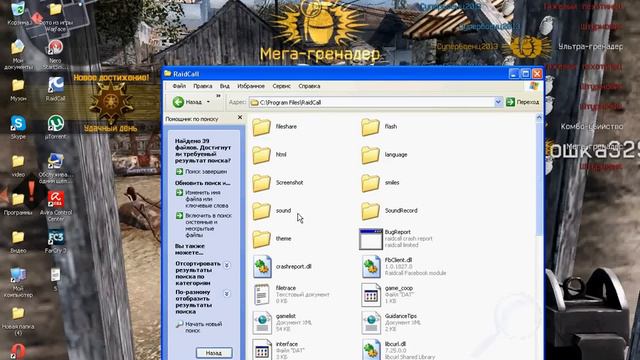Click the address path field
Viewport: 640px width, 360px height.
point(371,102)
